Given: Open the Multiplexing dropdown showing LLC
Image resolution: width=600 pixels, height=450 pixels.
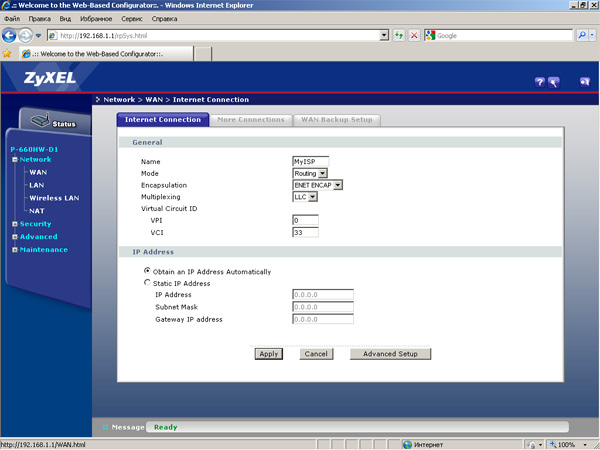Looking at the screenshot, I should point(304,197).
